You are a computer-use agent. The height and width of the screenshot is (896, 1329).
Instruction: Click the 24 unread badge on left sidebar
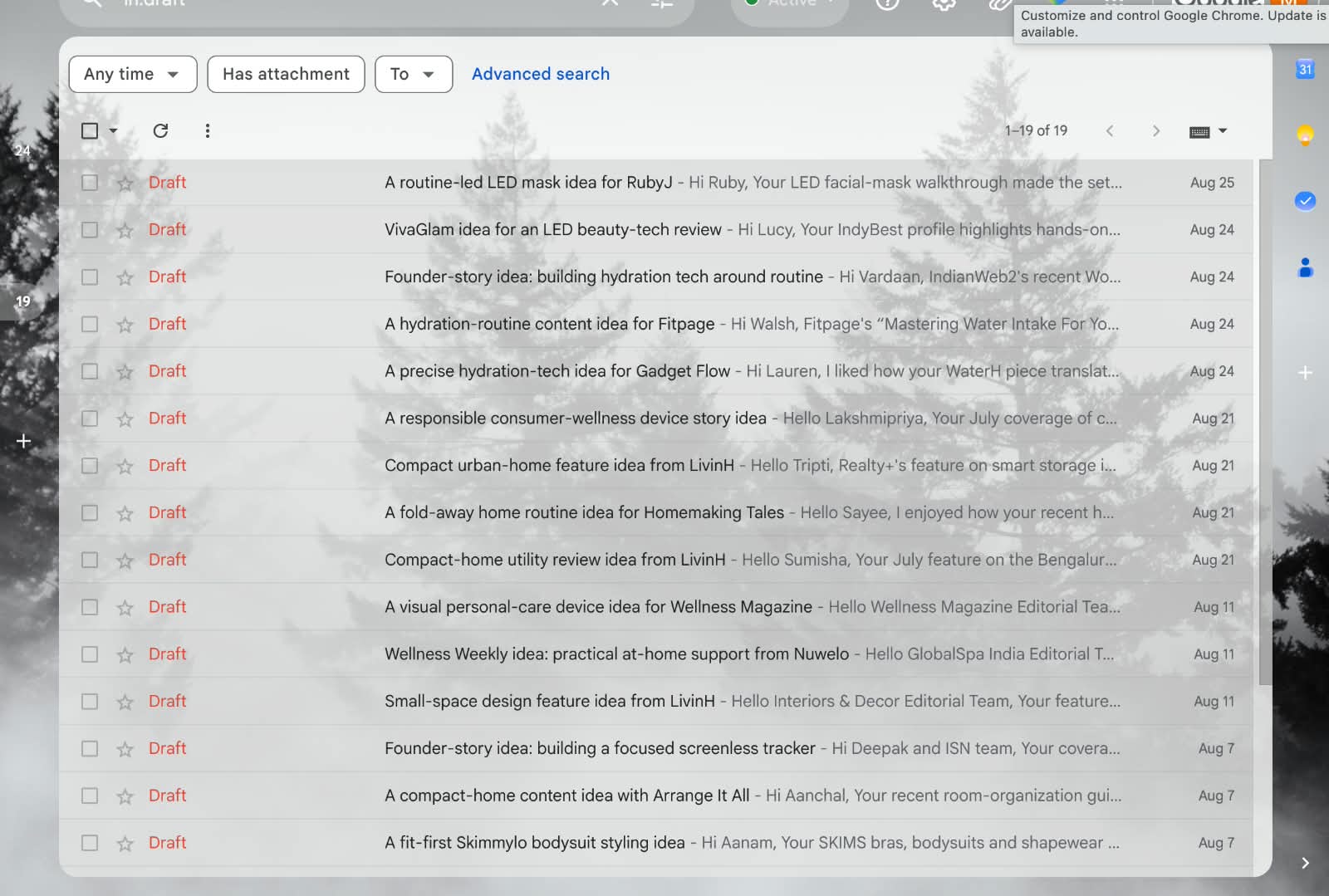pos(22,151)
